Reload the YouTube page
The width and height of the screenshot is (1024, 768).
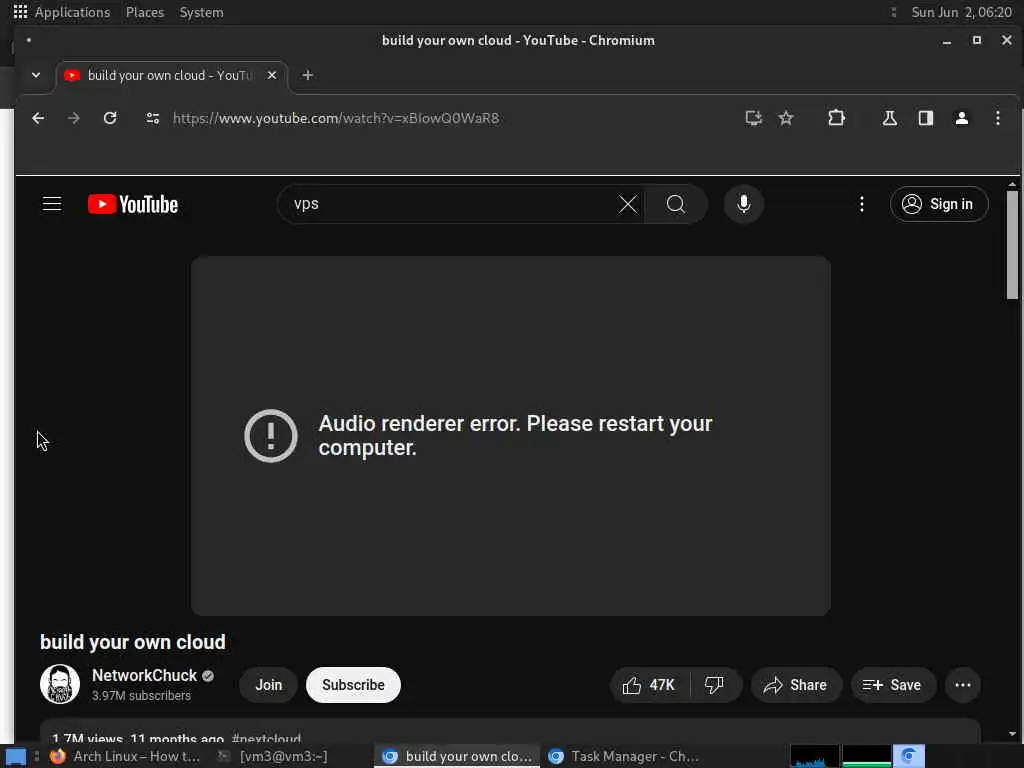(110, 118)
